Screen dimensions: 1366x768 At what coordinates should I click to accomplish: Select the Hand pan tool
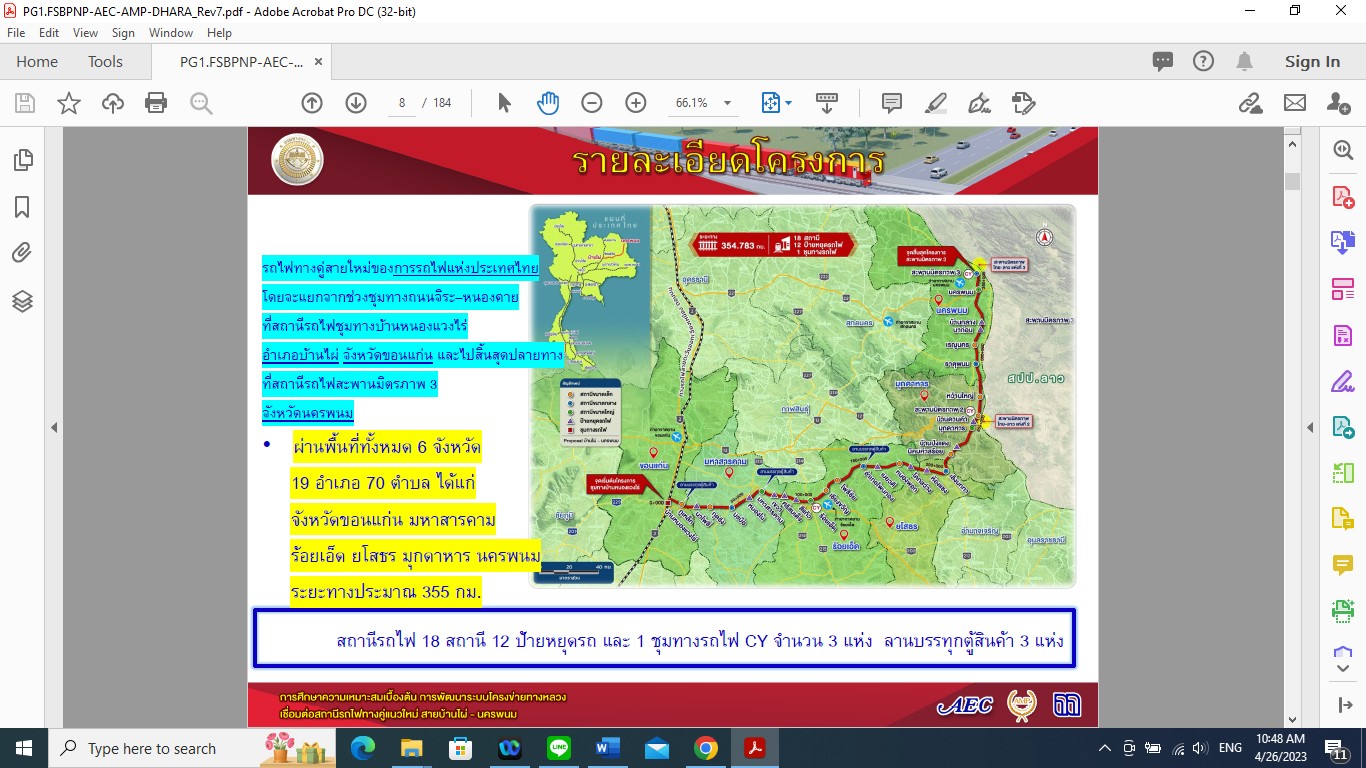tap(548, 103)
